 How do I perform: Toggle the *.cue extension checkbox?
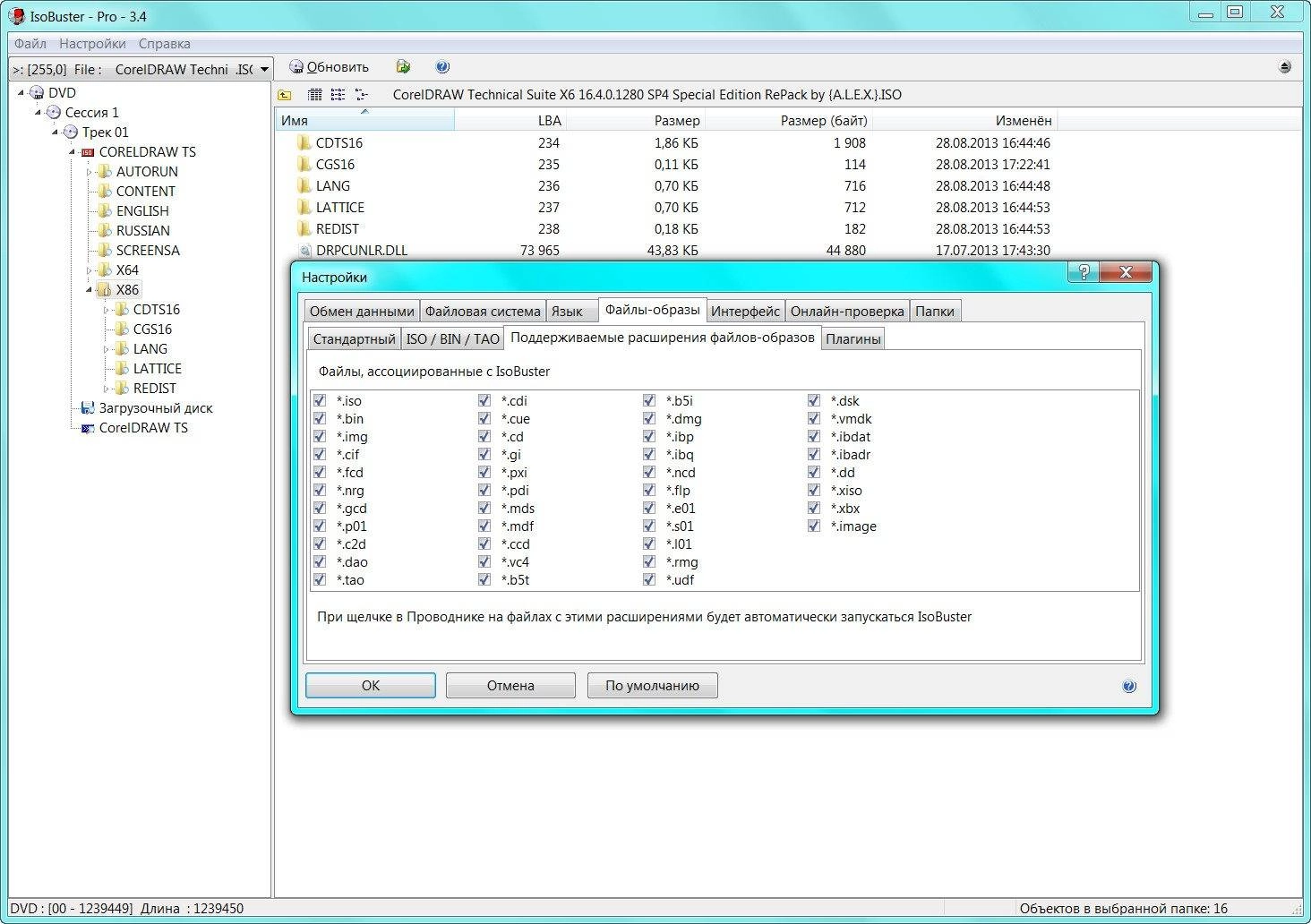coord(484,418)
